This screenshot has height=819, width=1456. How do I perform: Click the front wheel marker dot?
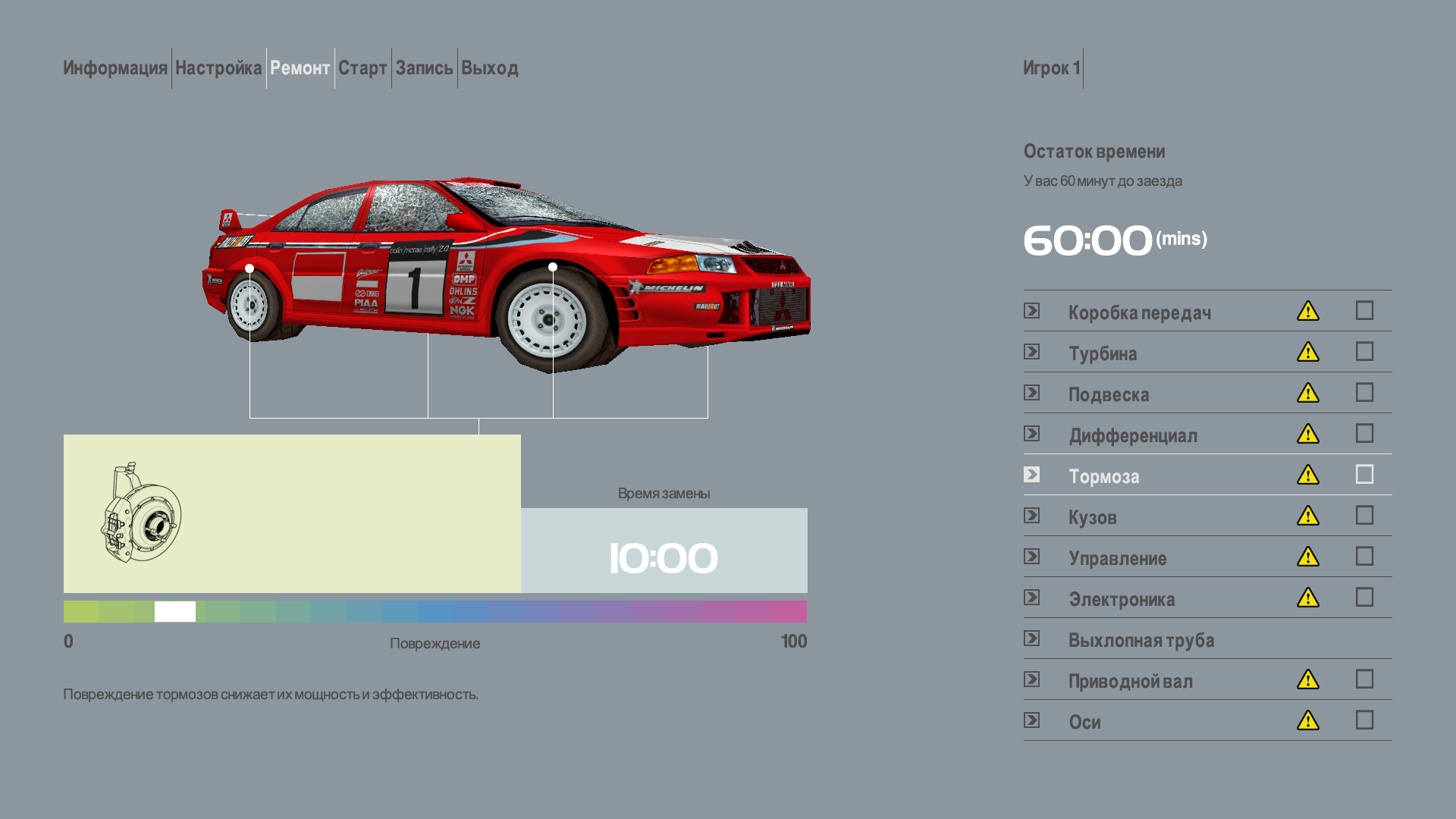(553, 267)
